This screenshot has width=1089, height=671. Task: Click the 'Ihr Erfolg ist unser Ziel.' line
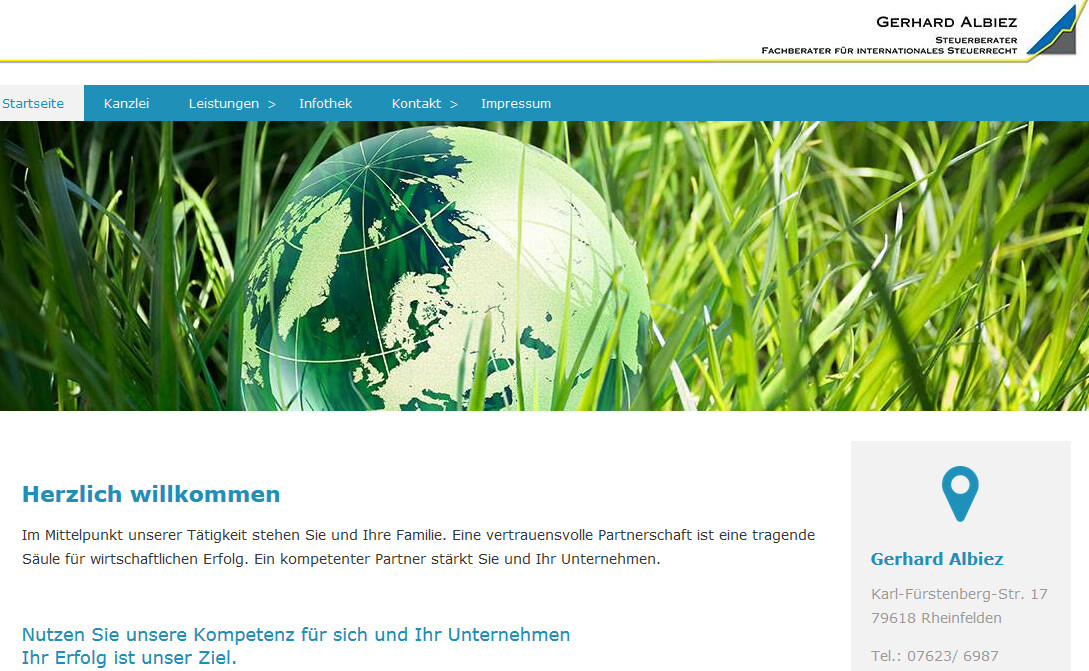click(129, 657)
